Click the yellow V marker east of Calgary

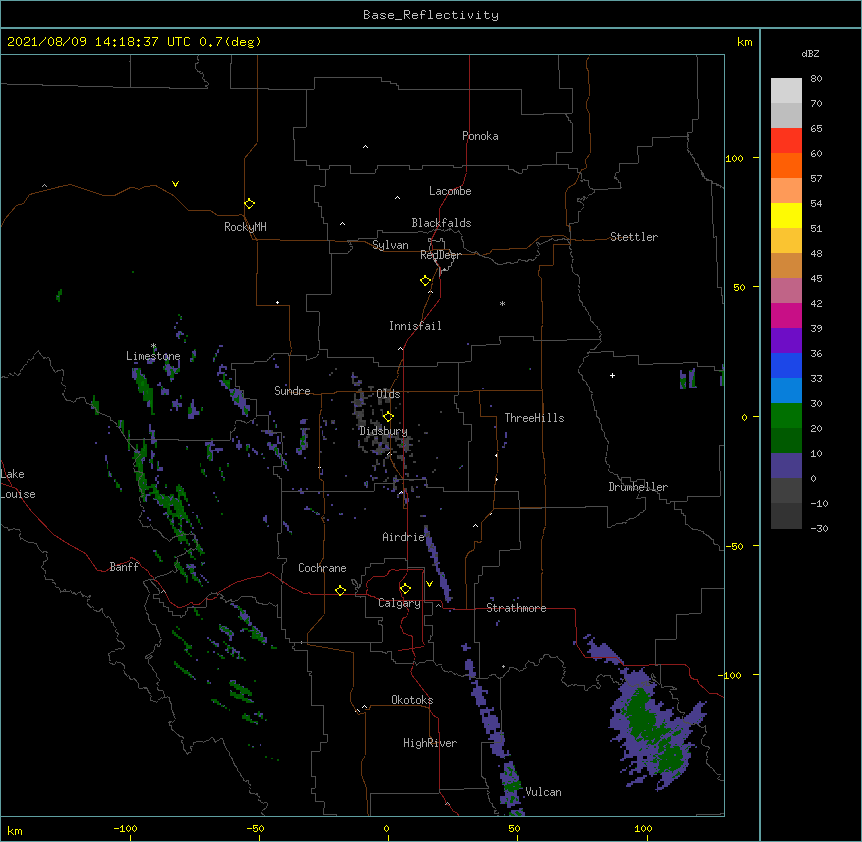point(429,584)
